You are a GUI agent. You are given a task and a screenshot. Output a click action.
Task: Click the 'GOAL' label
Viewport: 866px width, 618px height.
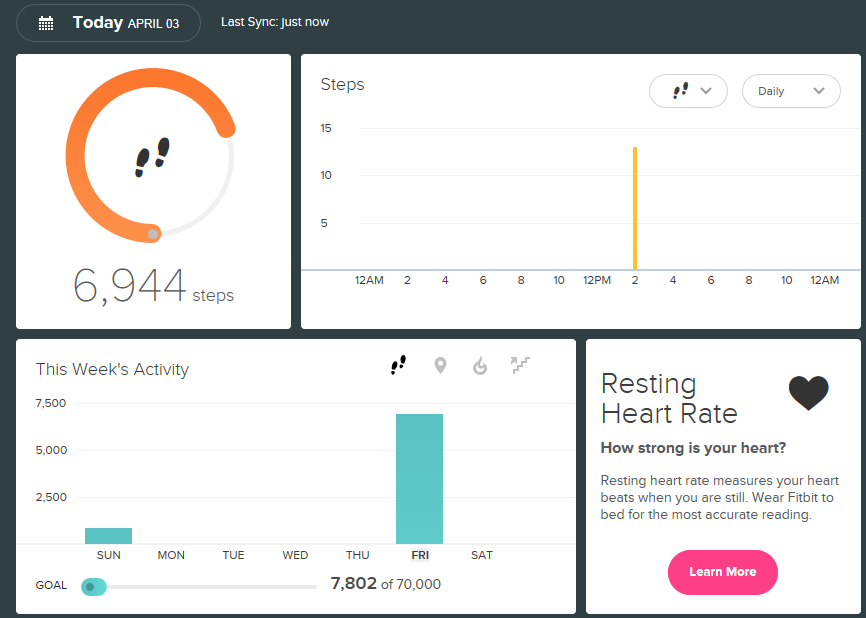click(x=51, y=585)
